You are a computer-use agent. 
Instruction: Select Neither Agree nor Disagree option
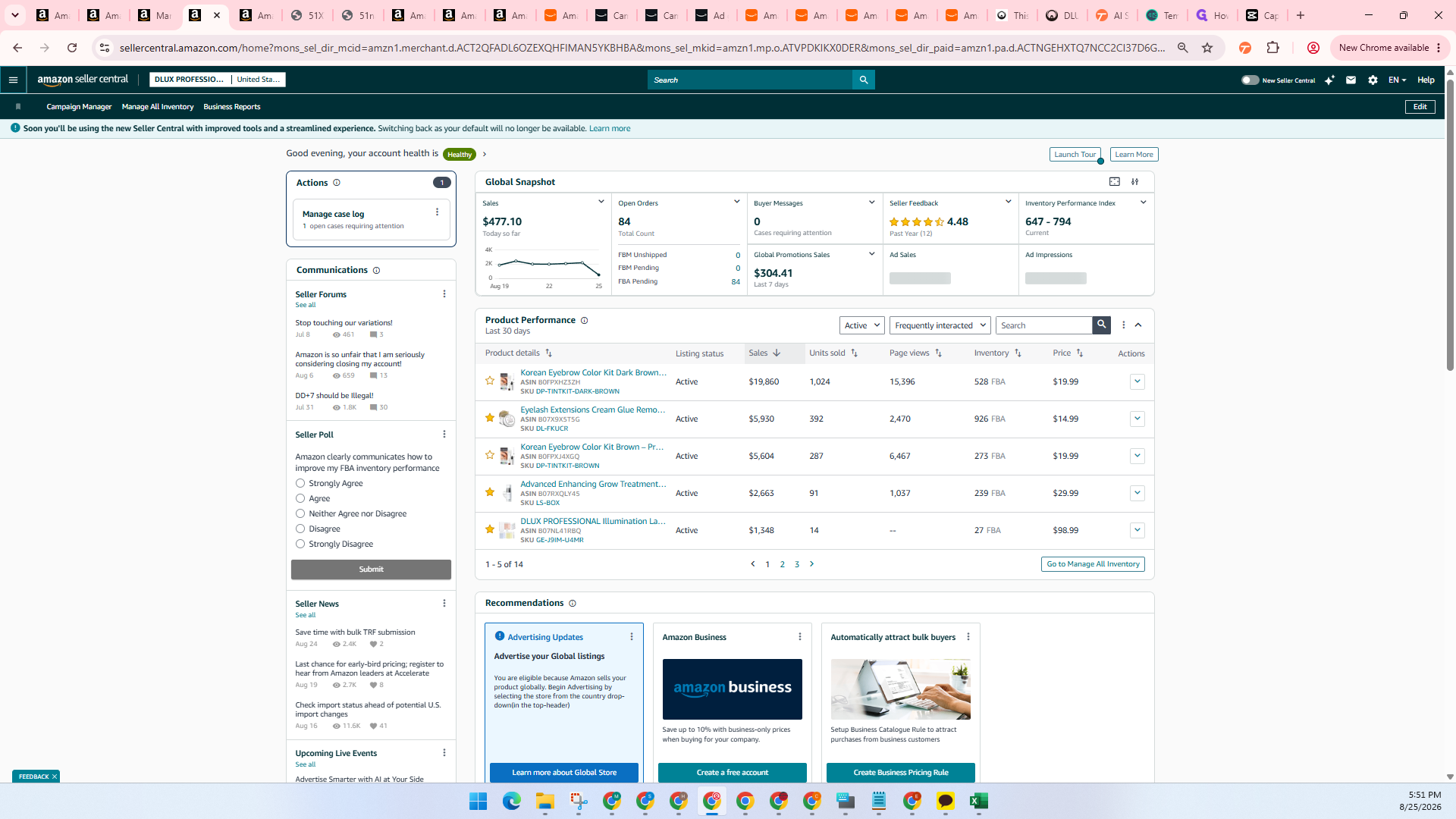(x=300, y=514)
